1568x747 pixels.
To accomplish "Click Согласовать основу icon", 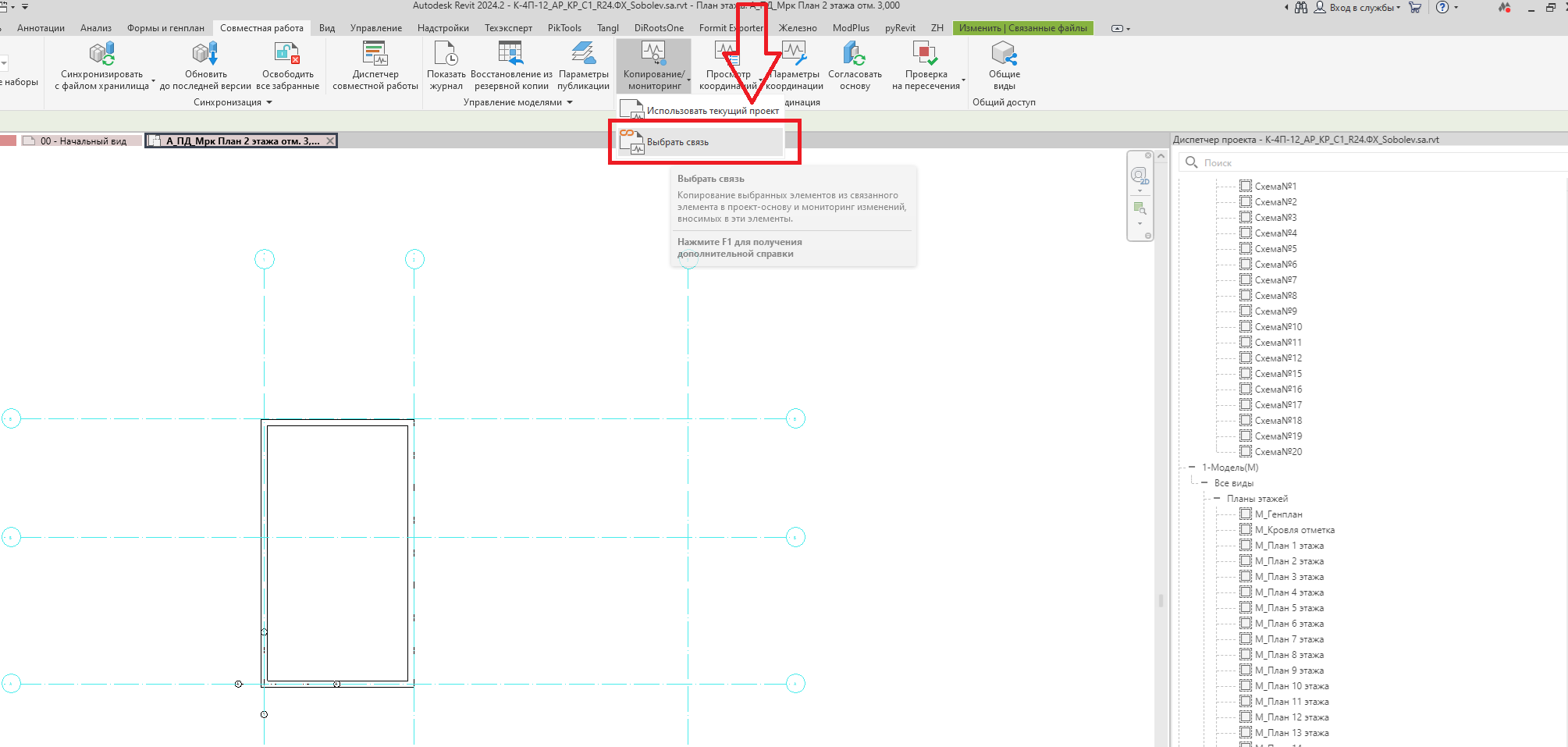I will click(855, 53).
